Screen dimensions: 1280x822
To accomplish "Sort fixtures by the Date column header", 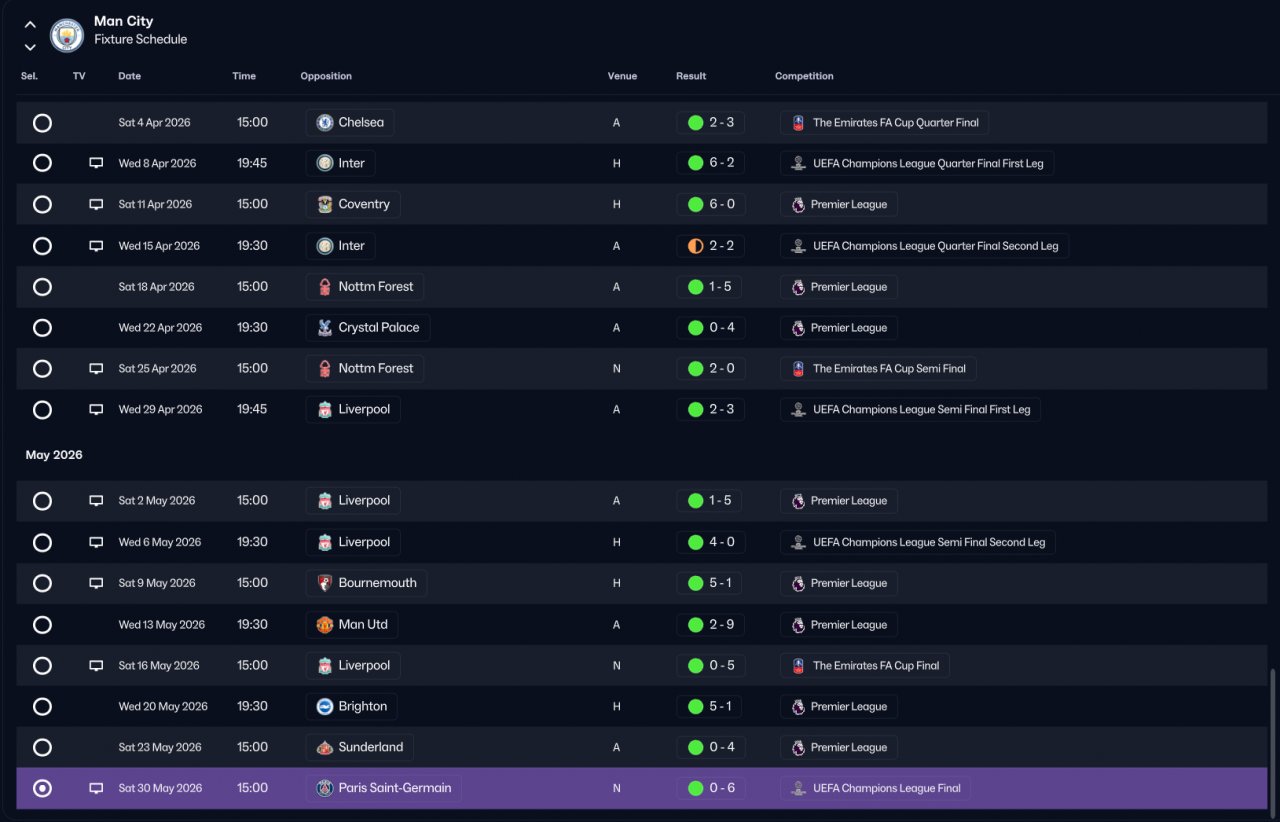I will coord(130,76).
